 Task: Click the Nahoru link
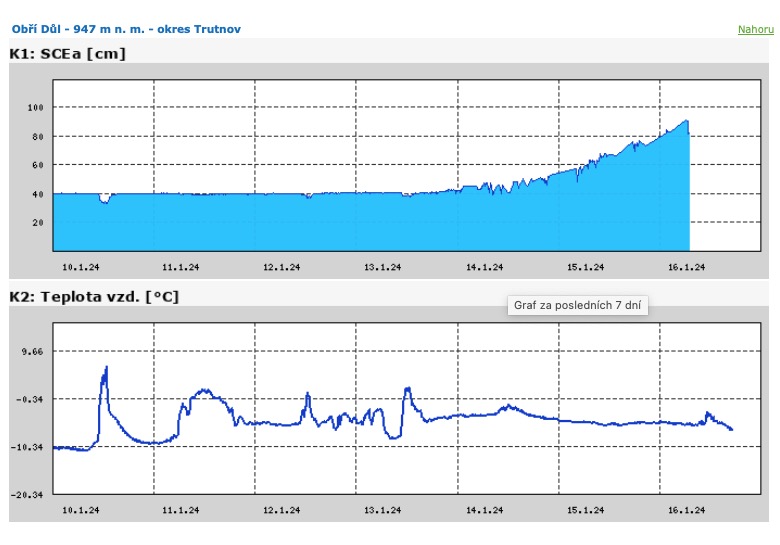click(755, 30)
